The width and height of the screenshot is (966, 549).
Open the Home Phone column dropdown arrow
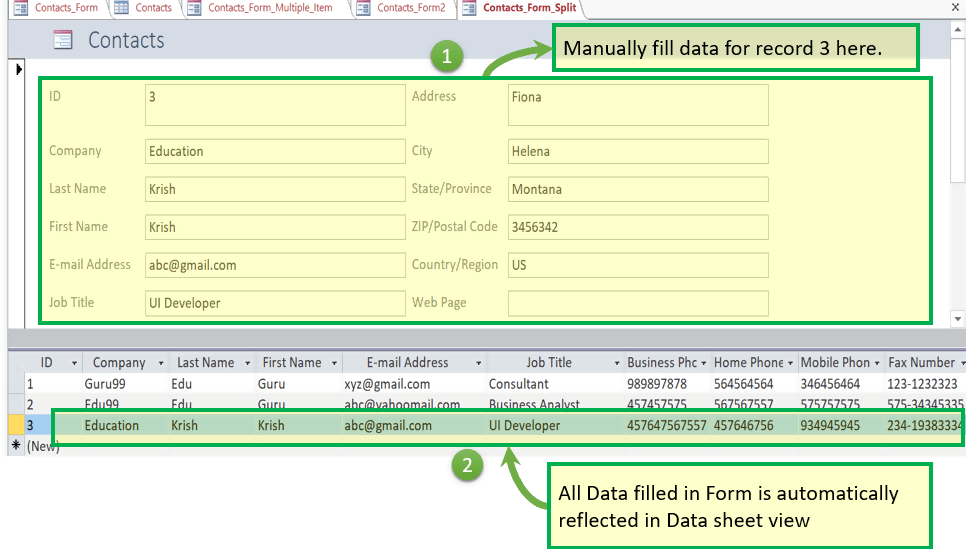[x=791, y=363]
